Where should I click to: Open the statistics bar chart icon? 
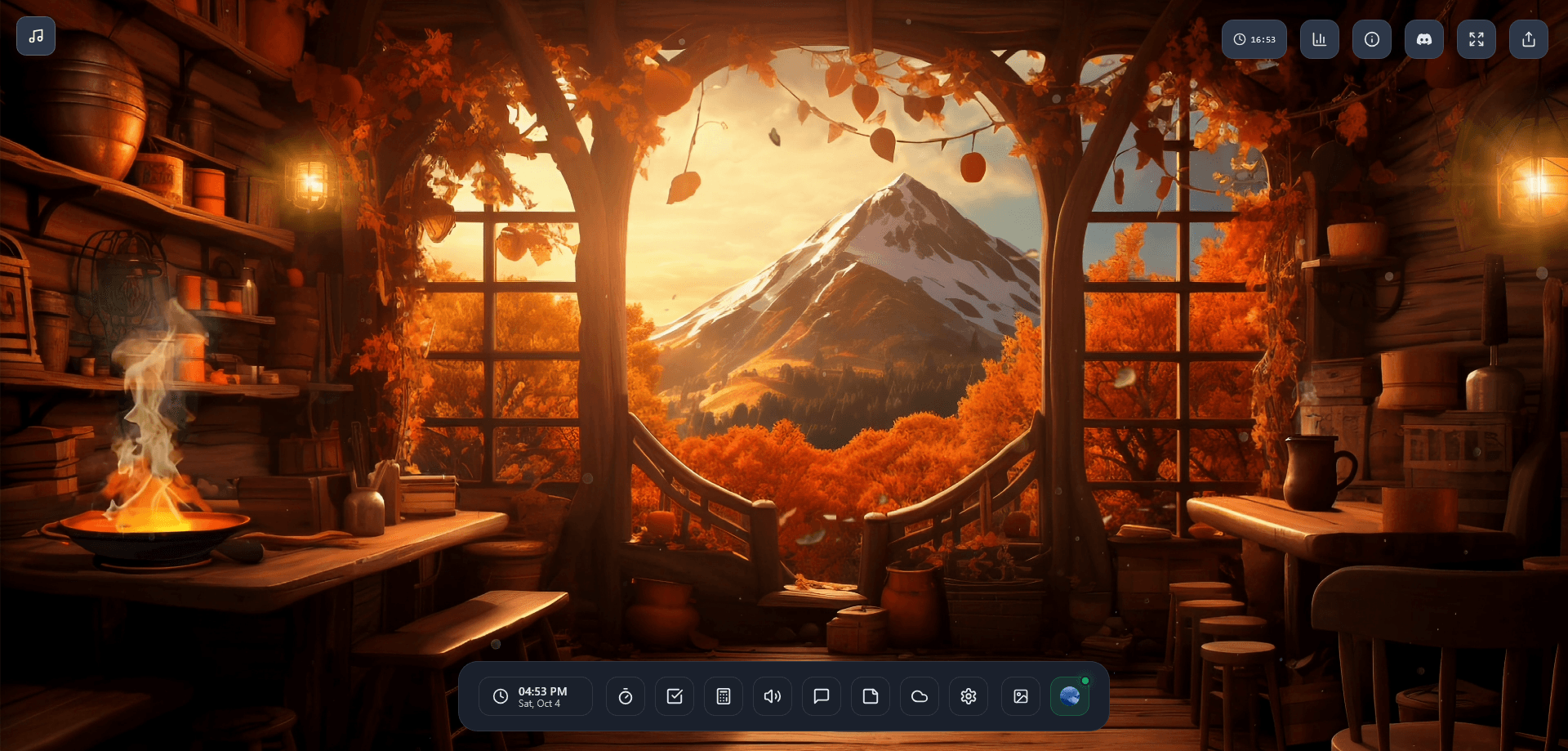[1319, 39]
